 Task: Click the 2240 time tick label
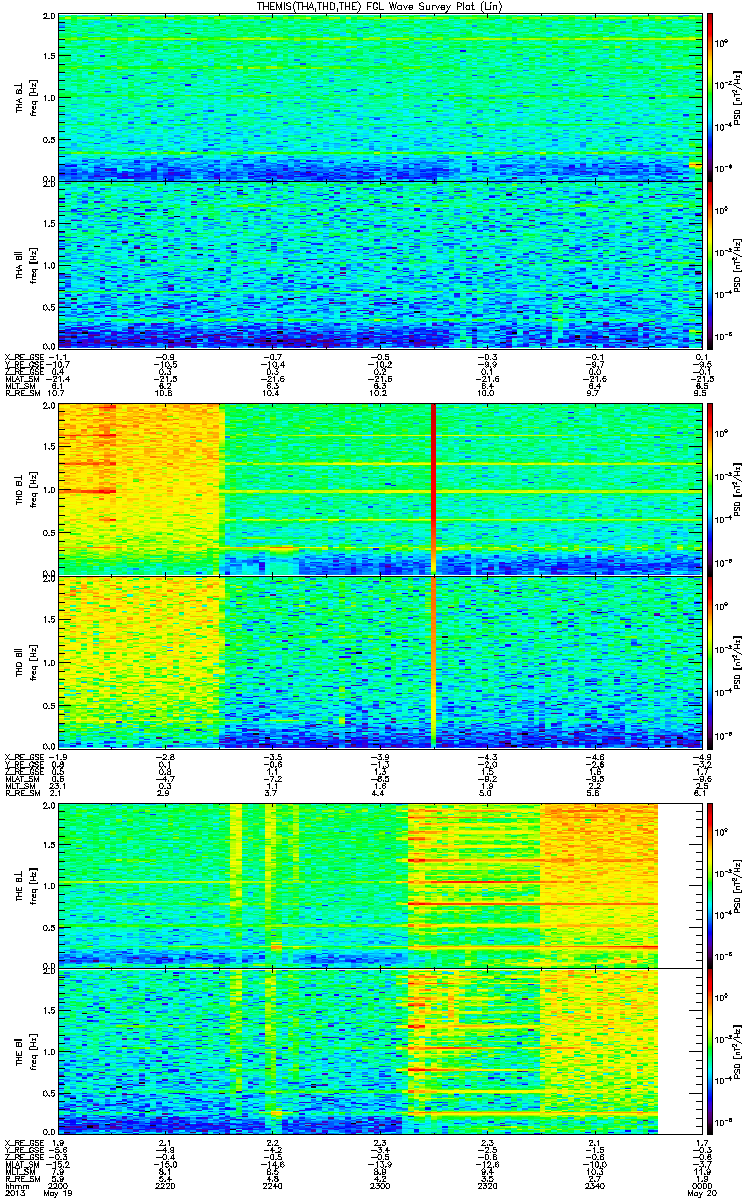[275, 1185]
